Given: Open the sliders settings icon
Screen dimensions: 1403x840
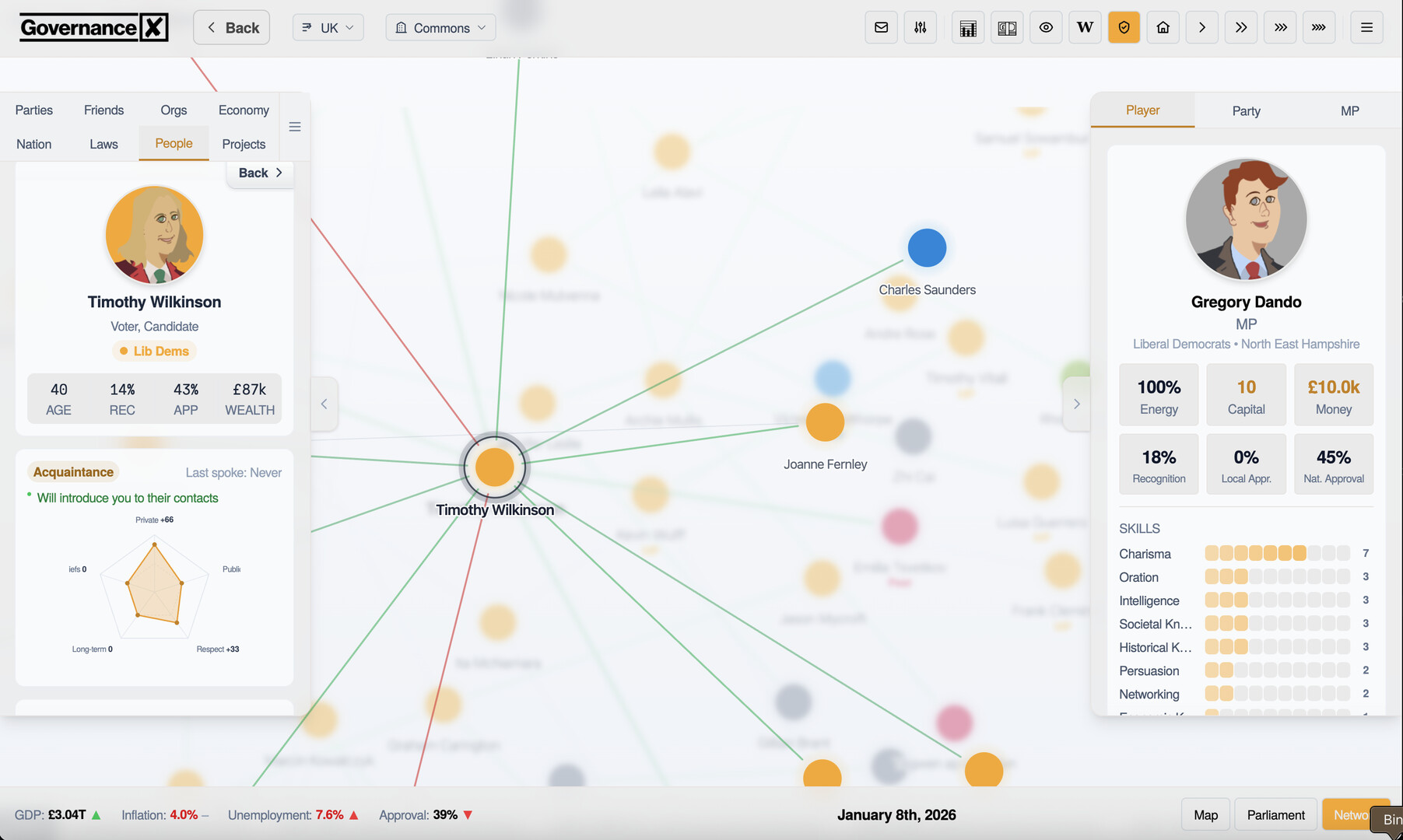Looking at the screenshot, I should click(921, 27).
